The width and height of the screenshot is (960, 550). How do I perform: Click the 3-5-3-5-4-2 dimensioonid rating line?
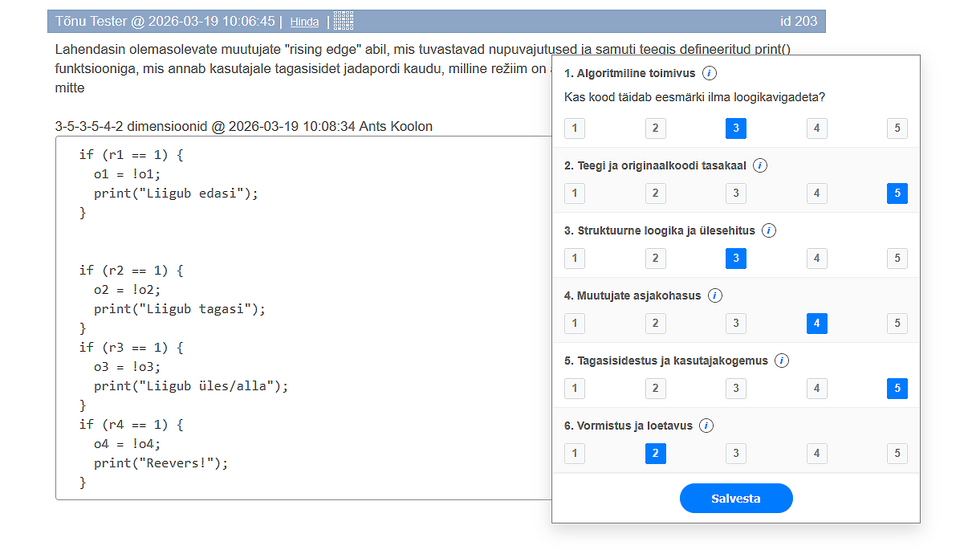pos(244,127)
